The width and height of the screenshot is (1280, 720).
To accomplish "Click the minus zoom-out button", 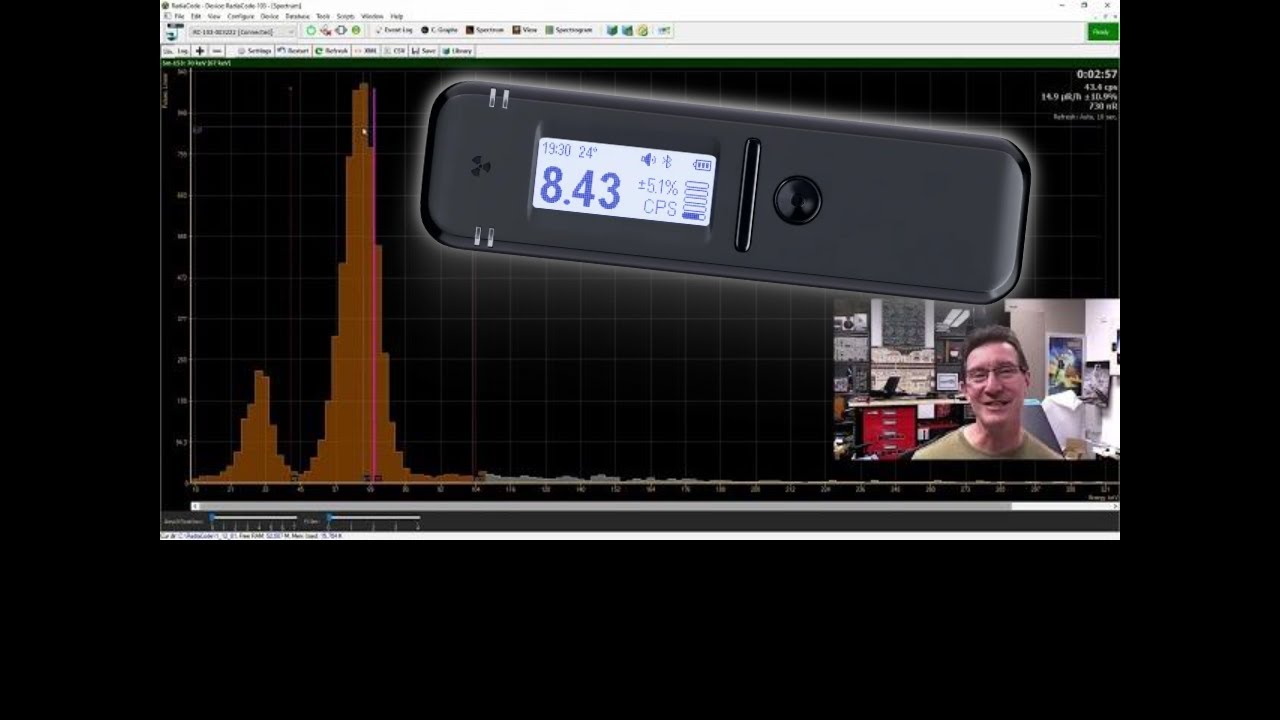I will [x=217, y=51].
